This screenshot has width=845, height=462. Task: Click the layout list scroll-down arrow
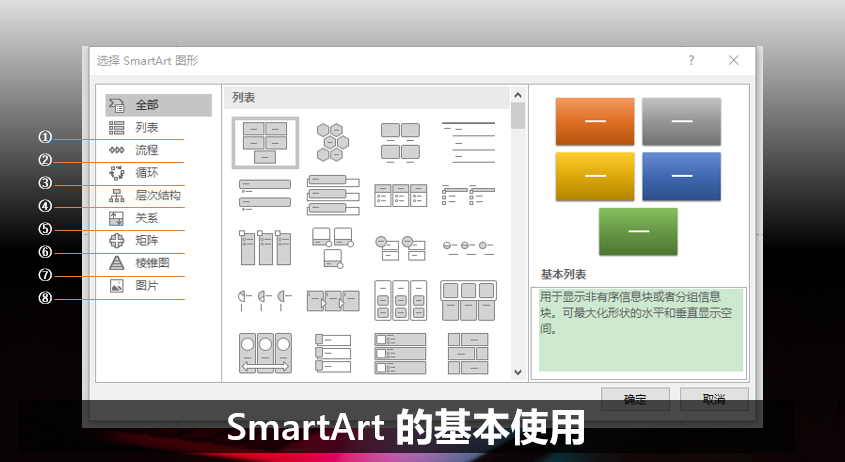pos(518,372)
